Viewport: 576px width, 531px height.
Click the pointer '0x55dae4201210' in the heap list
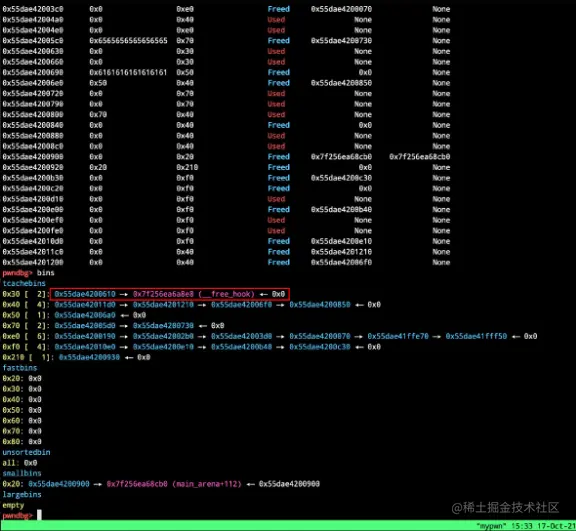coord(341,252)
